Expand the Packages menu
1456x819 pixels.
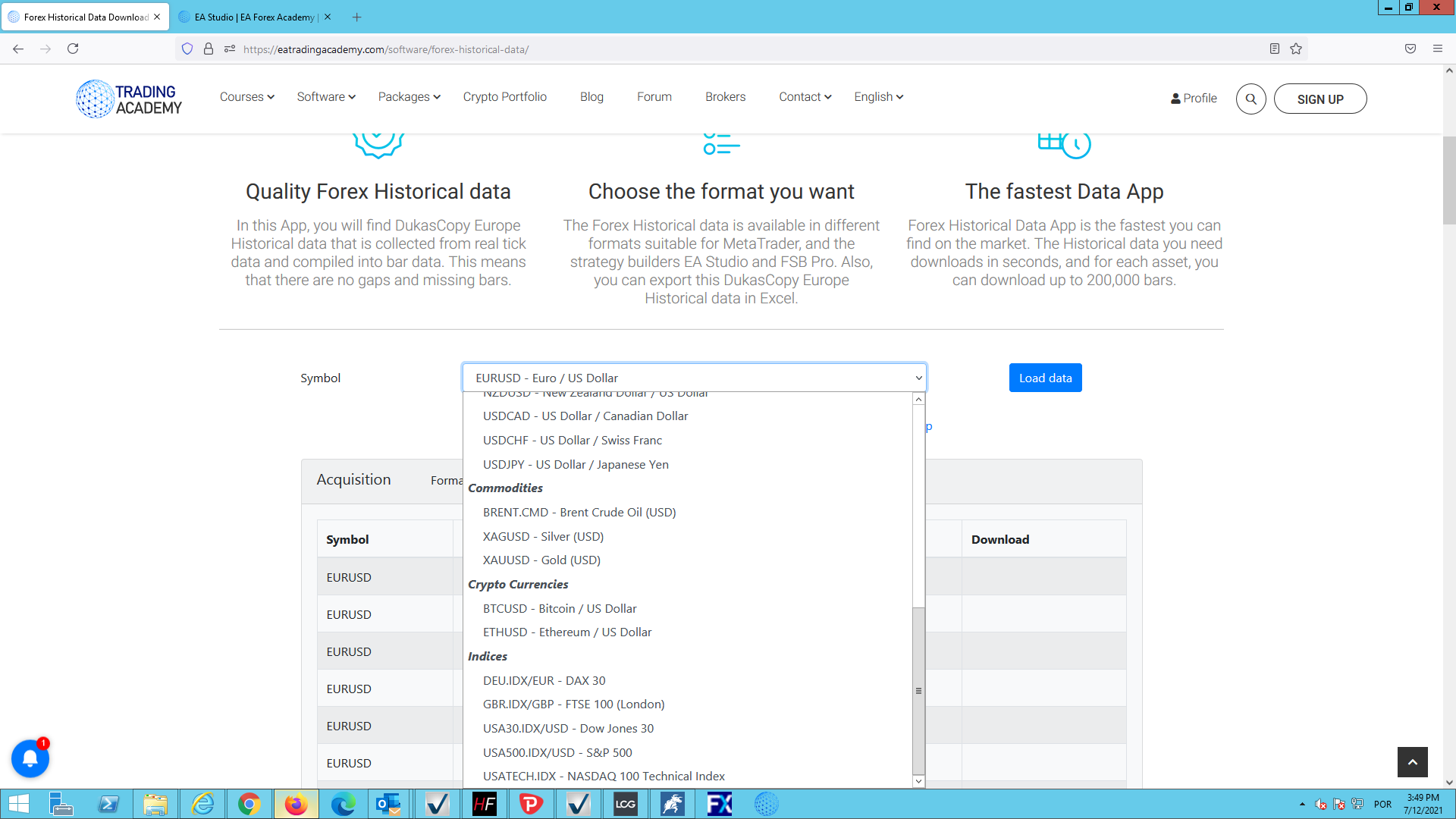409,97
